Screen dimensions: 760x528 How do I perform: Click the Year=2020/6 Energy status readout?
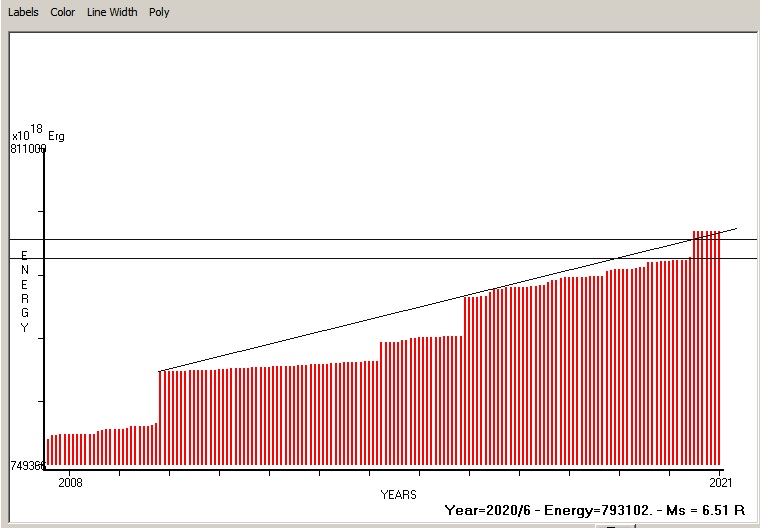pos(594,510)
